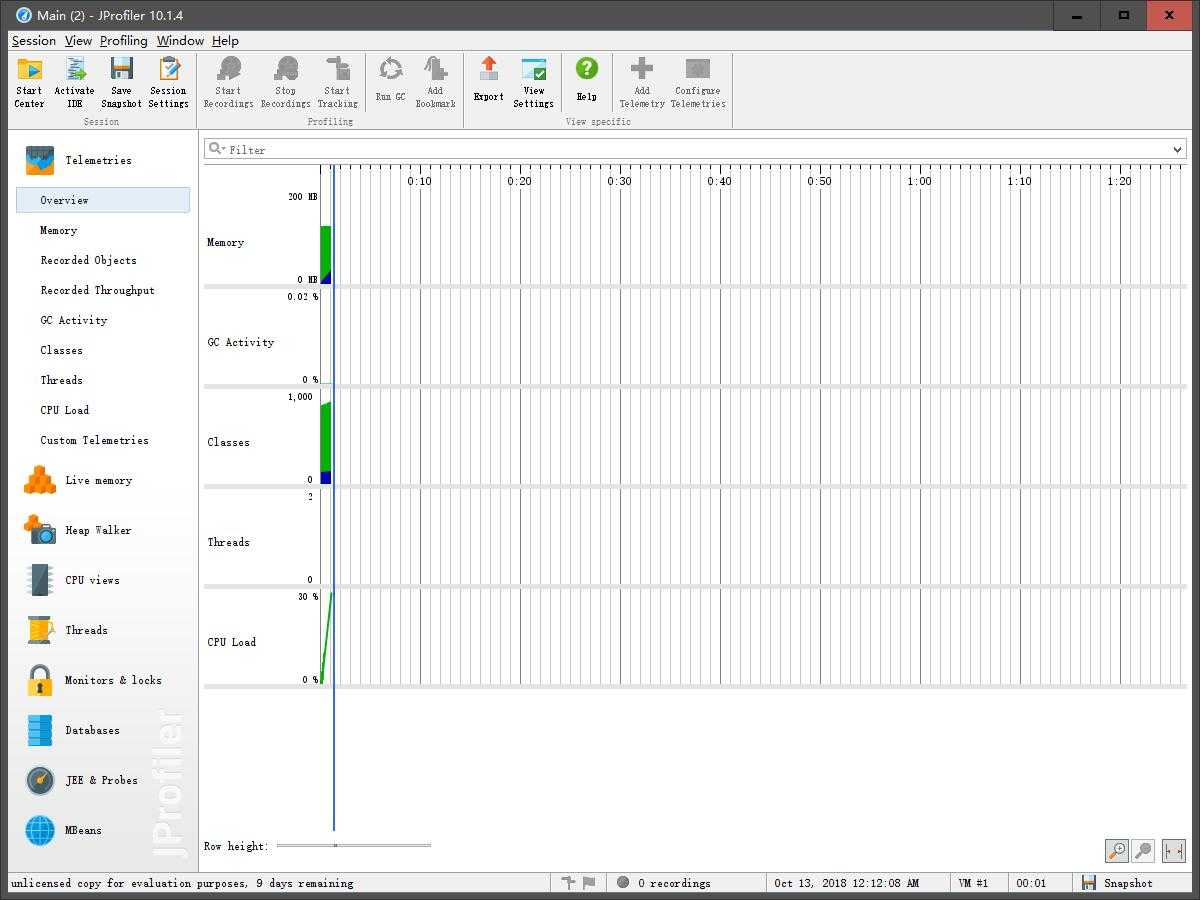
Task: Select Recorded Throughput item
Action: coord(97,290)
